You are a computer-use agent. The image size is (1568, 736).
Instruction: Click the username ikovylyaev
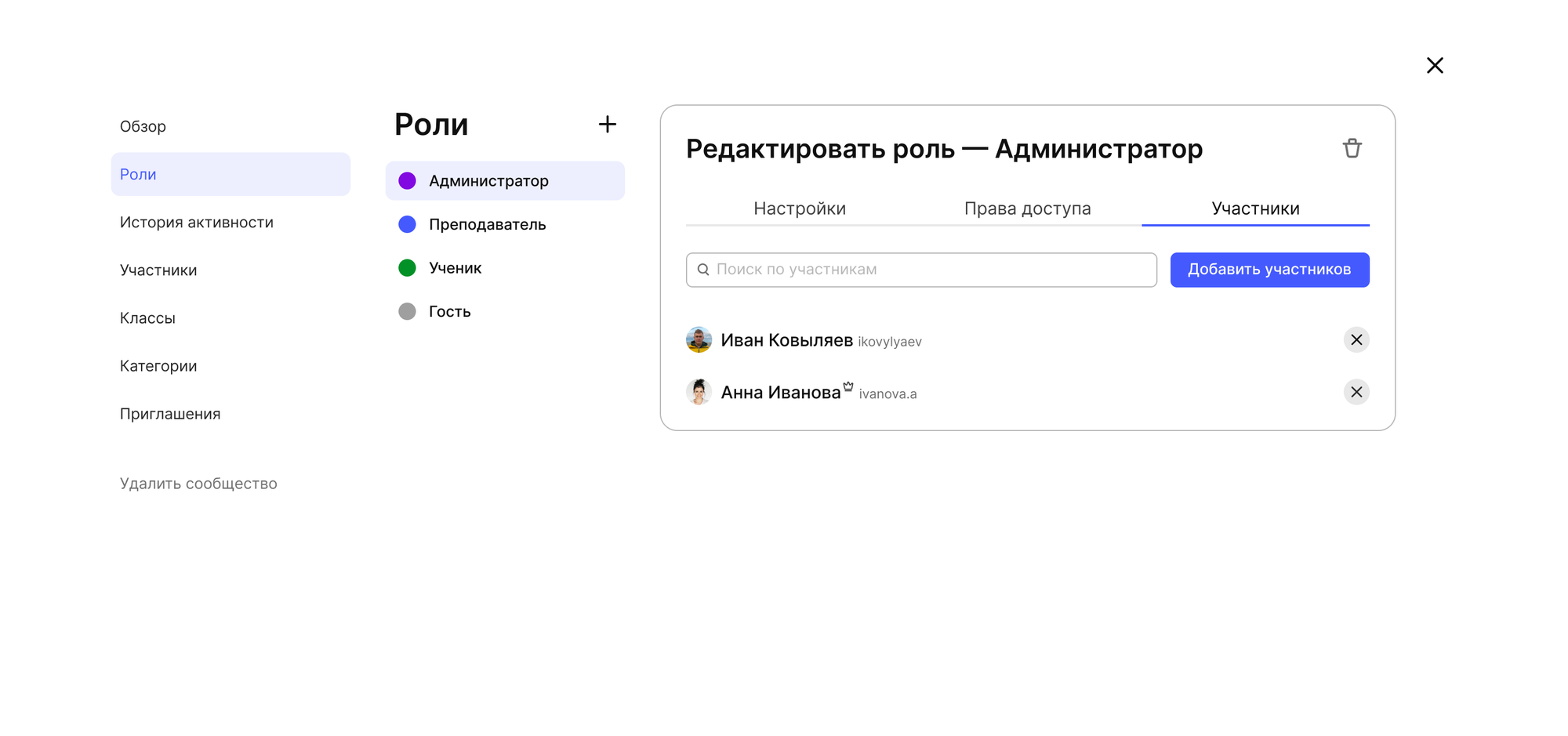point(890,342)
